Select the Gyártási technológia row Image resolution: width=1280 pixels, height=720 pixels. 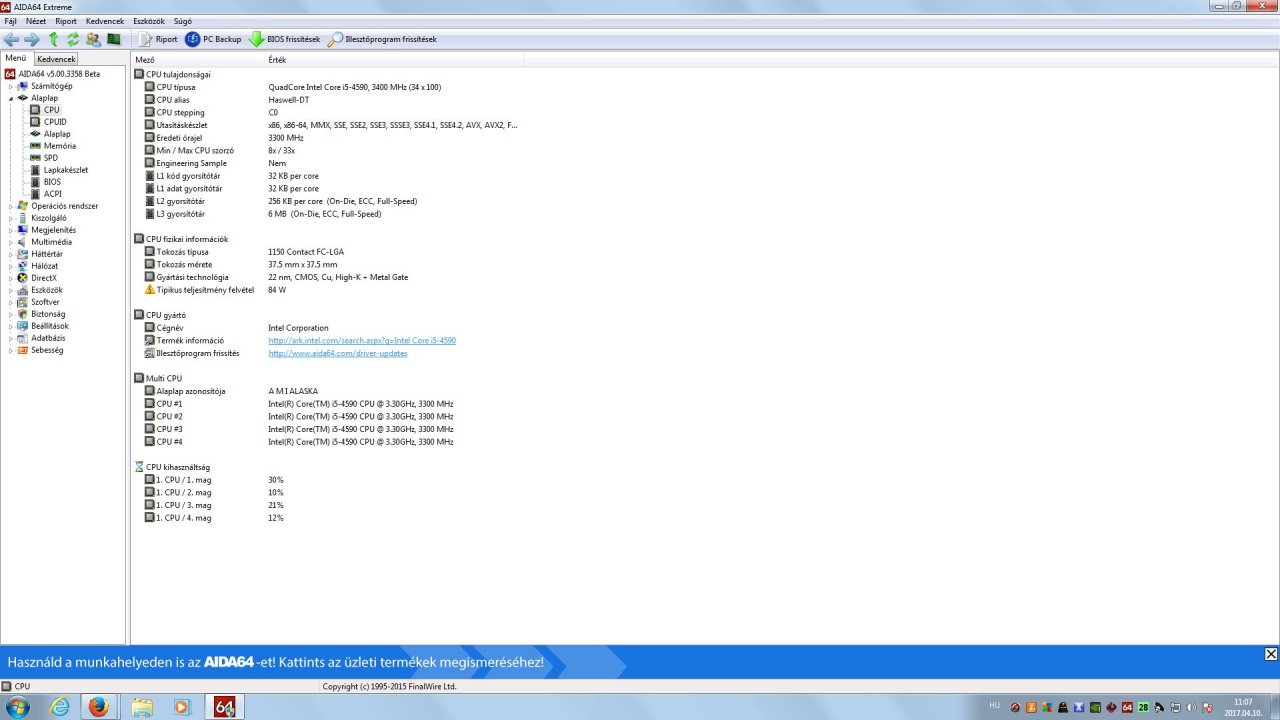[x=327, y=277]
